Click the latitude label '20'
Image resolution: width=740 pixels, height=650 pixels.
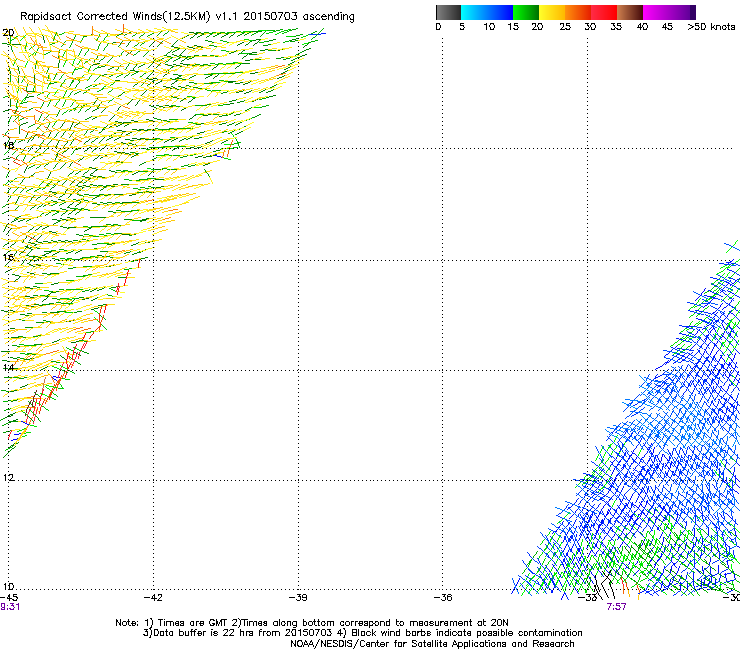(8, 33)
